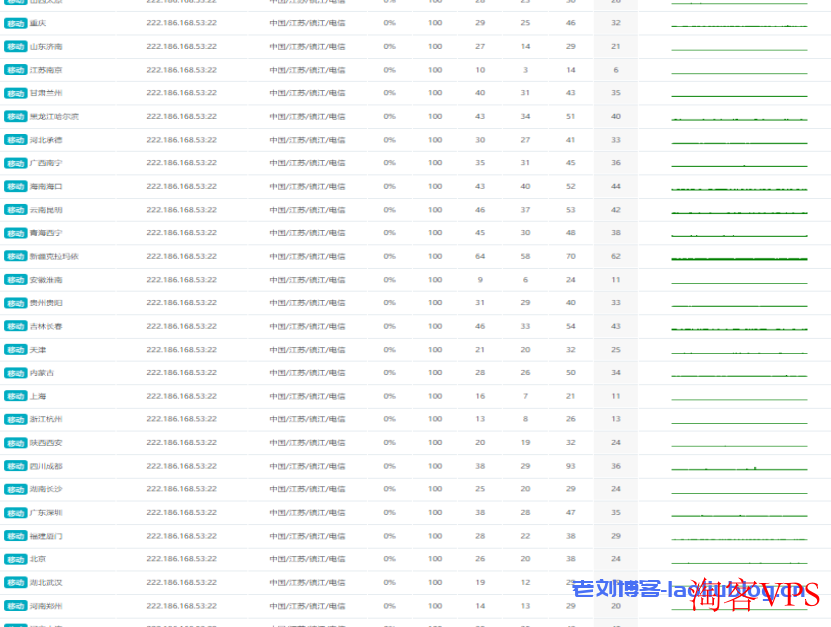Click the 移动 badge beside 吉林长春
The image size is (831, 627).
click(x=15, y=326)
